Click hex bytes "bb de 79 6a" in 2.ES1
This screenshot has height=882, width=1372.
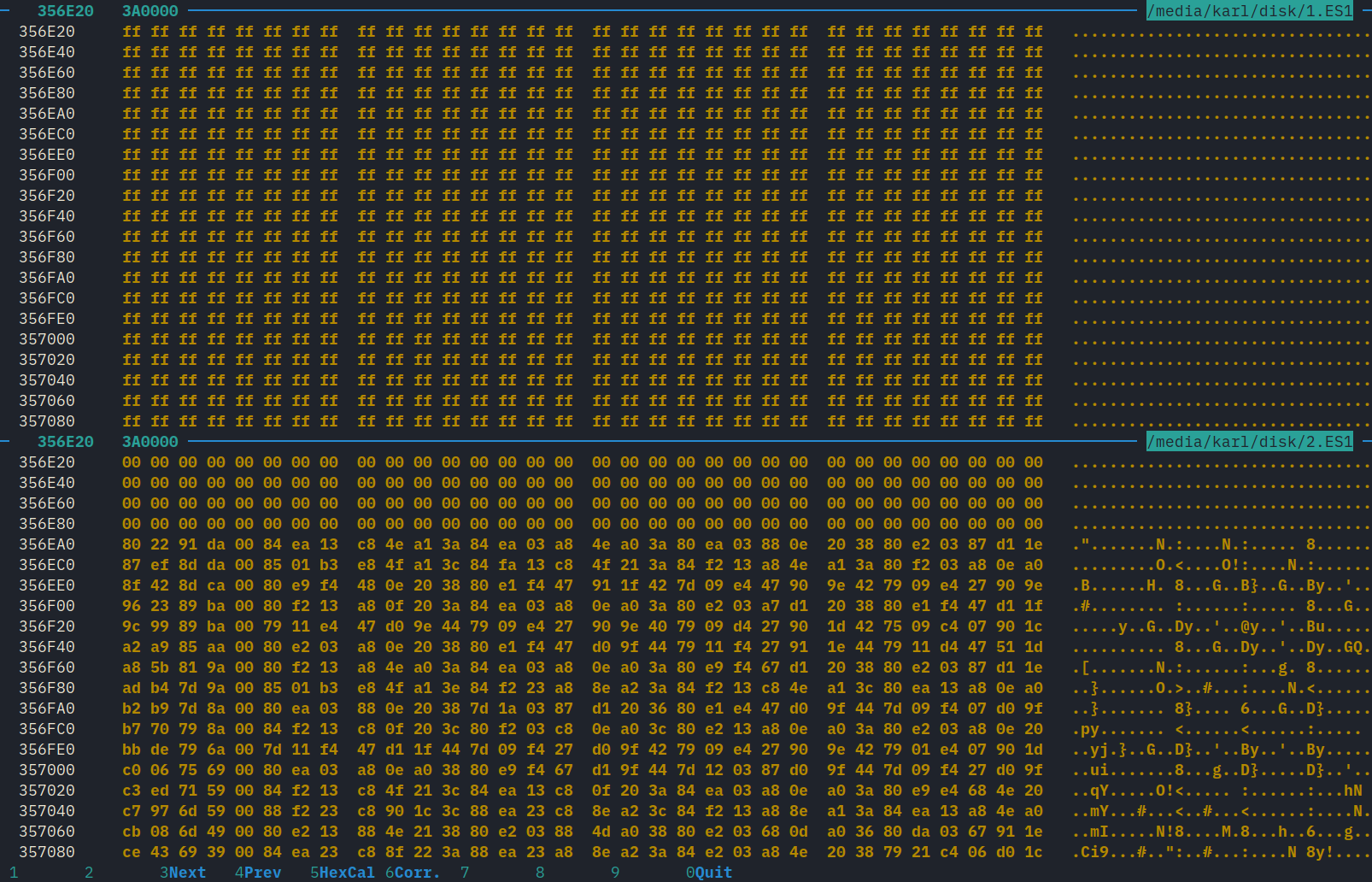click(173, 750)
